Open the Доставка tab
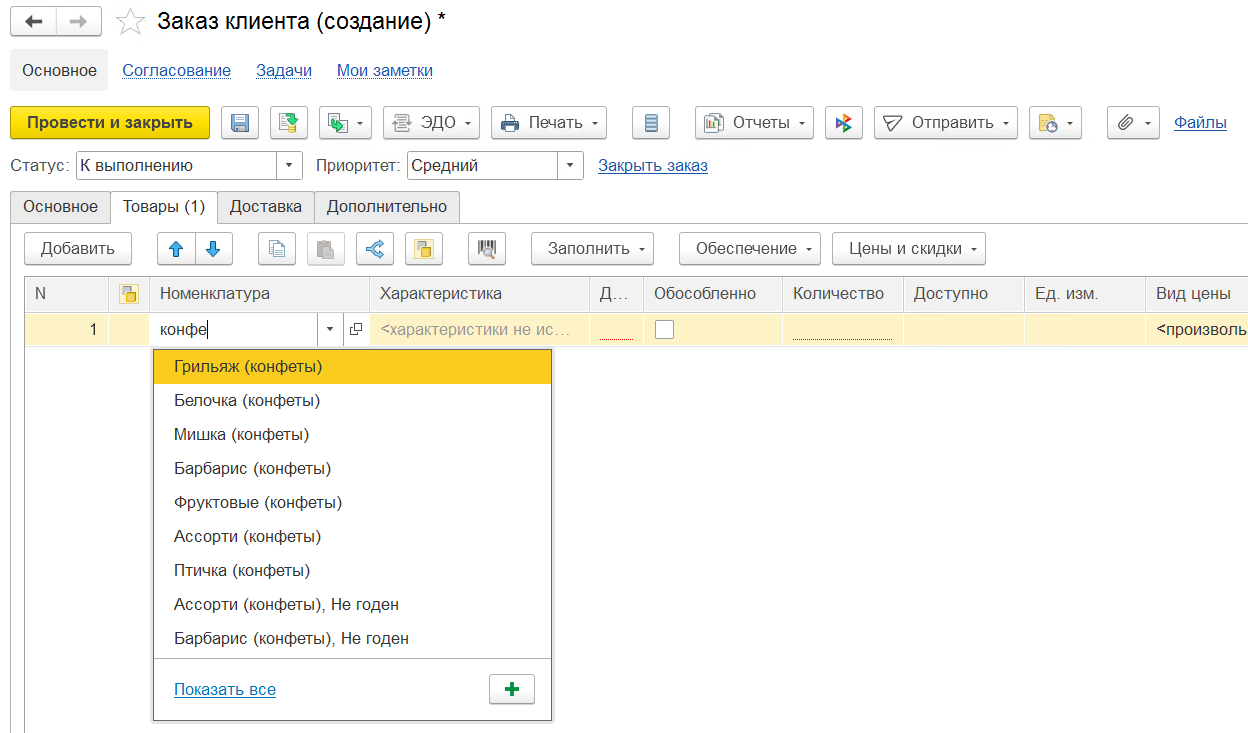 point(266,207)
